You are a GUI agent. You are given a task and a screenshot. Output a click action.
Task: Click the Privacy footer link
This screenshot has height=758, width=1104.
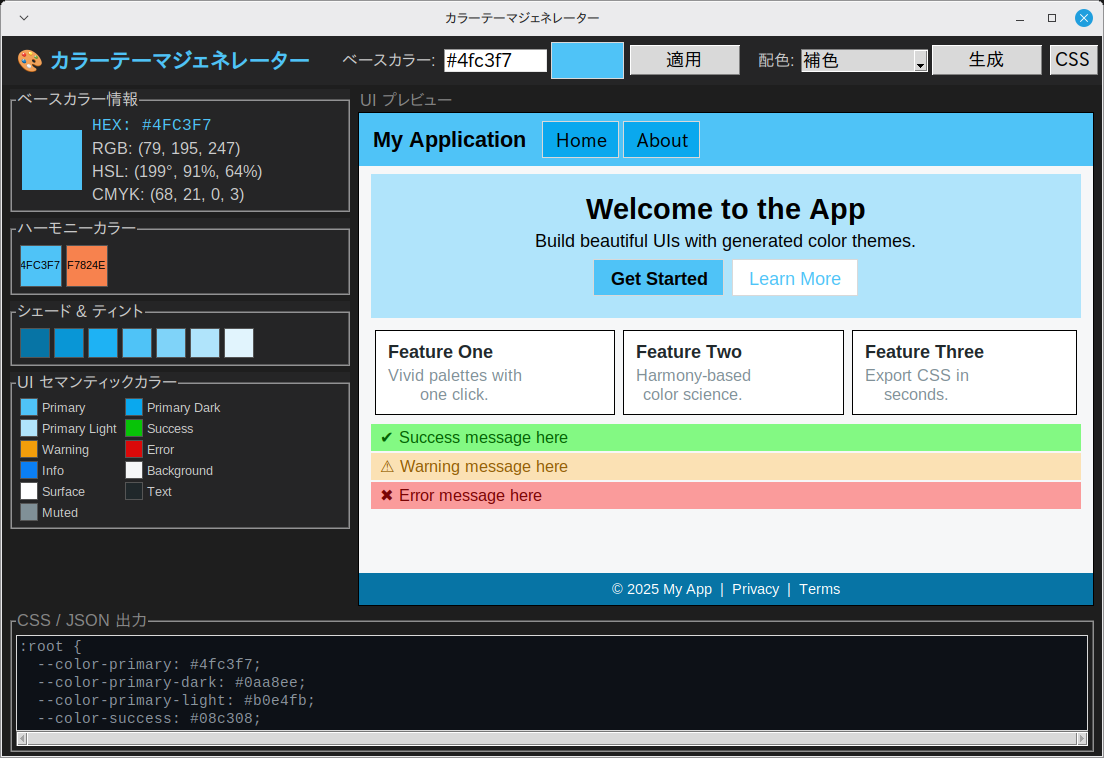pyautogui.click(x=755, y=589)
